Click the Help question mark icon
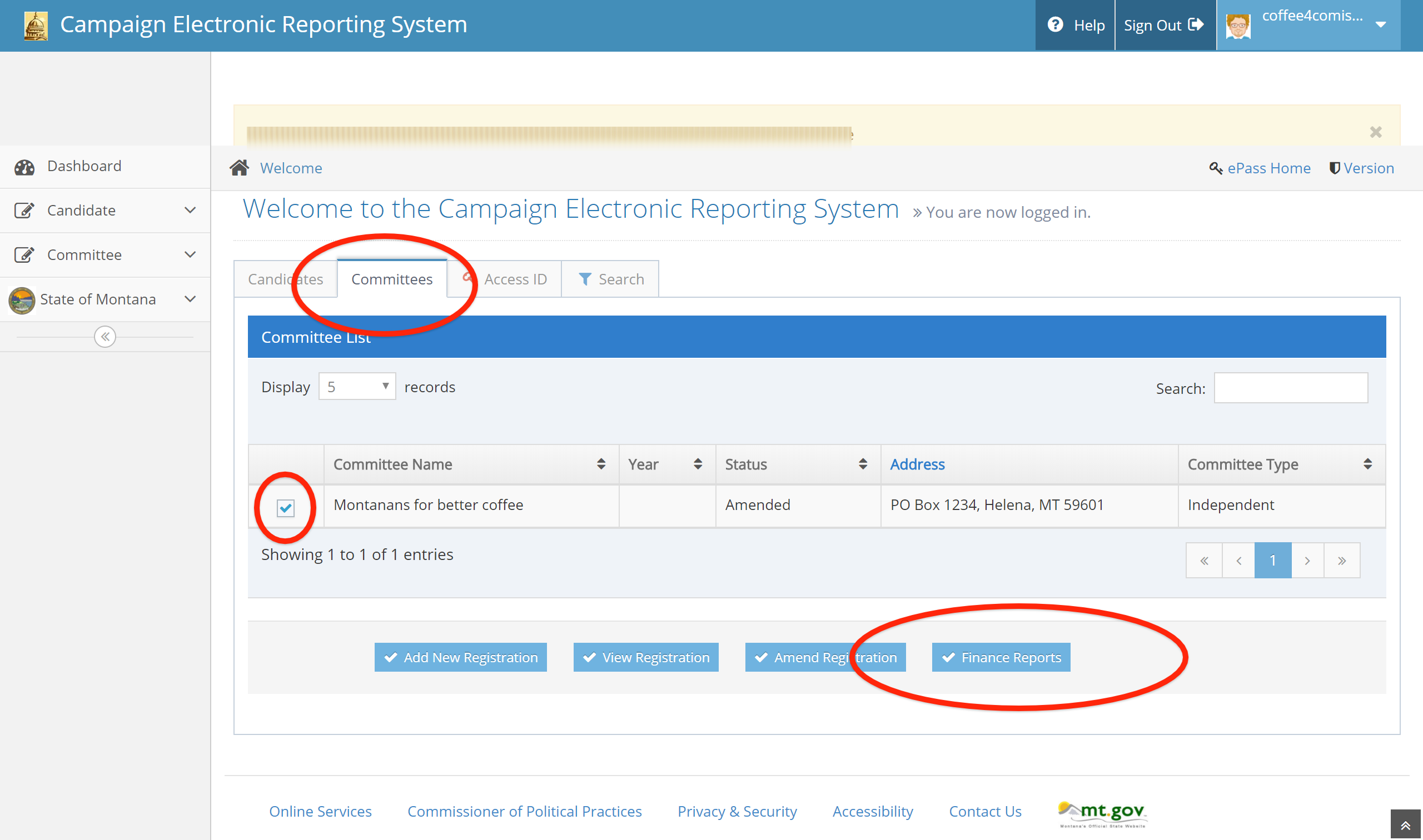 [x=1055, y=25]
